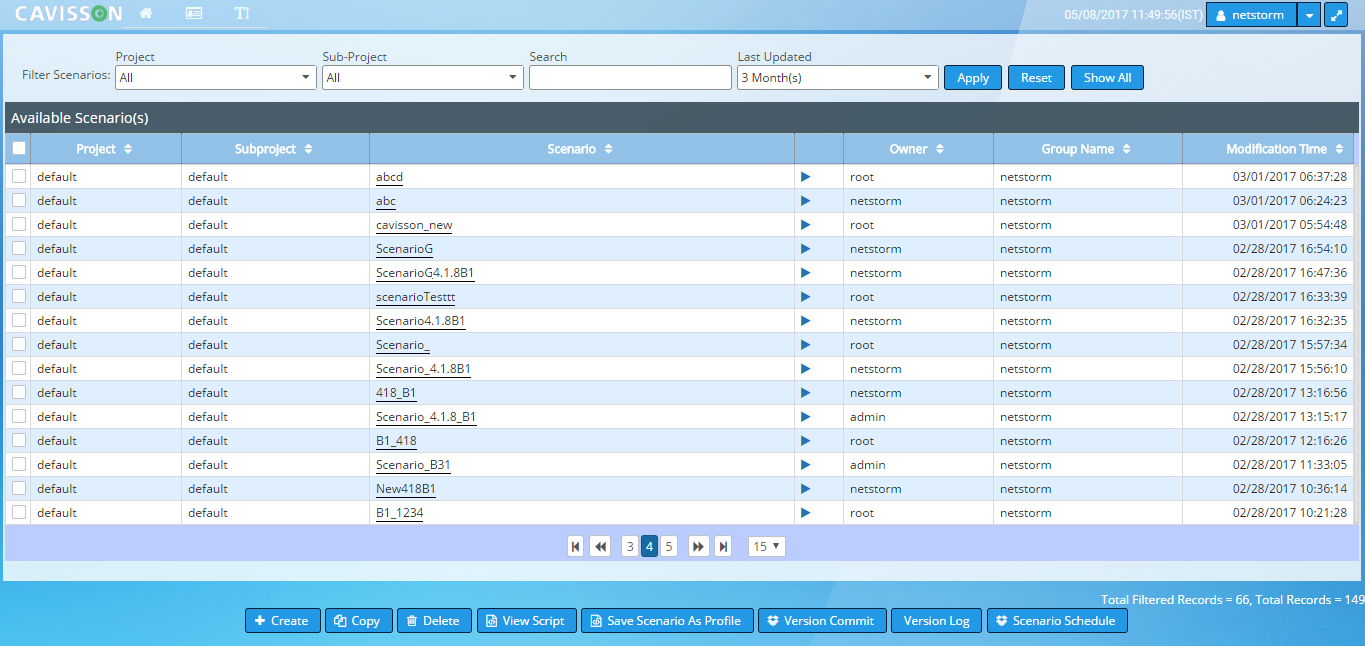Run the abcd scenario play icon
The width and height of the screenshot is (1365, 646).
(x=805, y=177)
